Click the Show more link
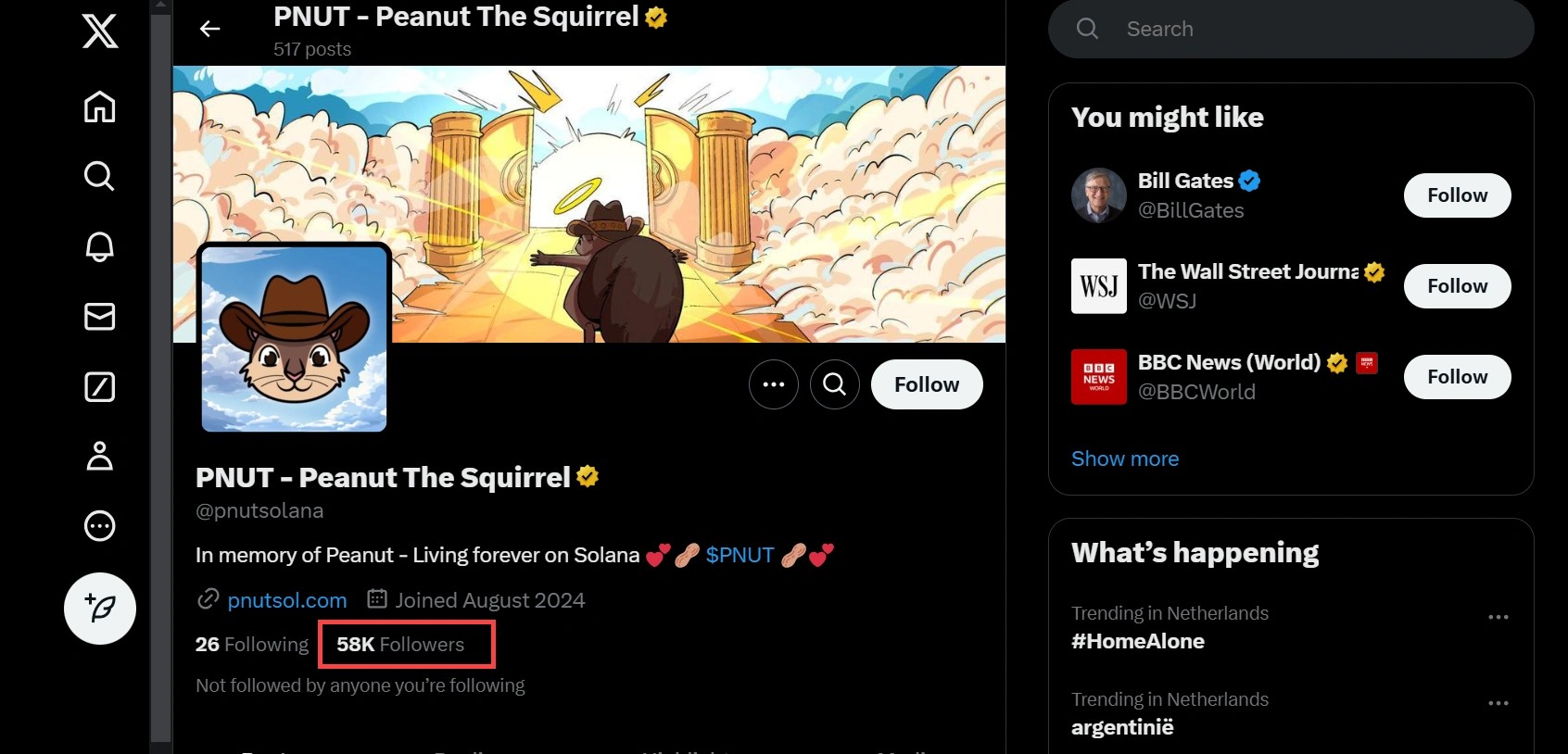 pos(1125,459)
